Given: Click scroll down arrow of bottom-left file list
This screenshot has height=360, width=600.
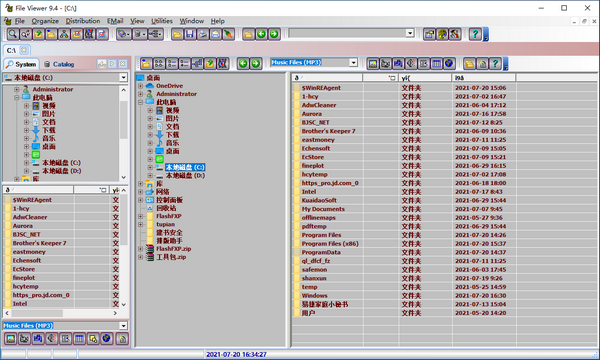Looking at the screenshot, I should click(123, 305).
